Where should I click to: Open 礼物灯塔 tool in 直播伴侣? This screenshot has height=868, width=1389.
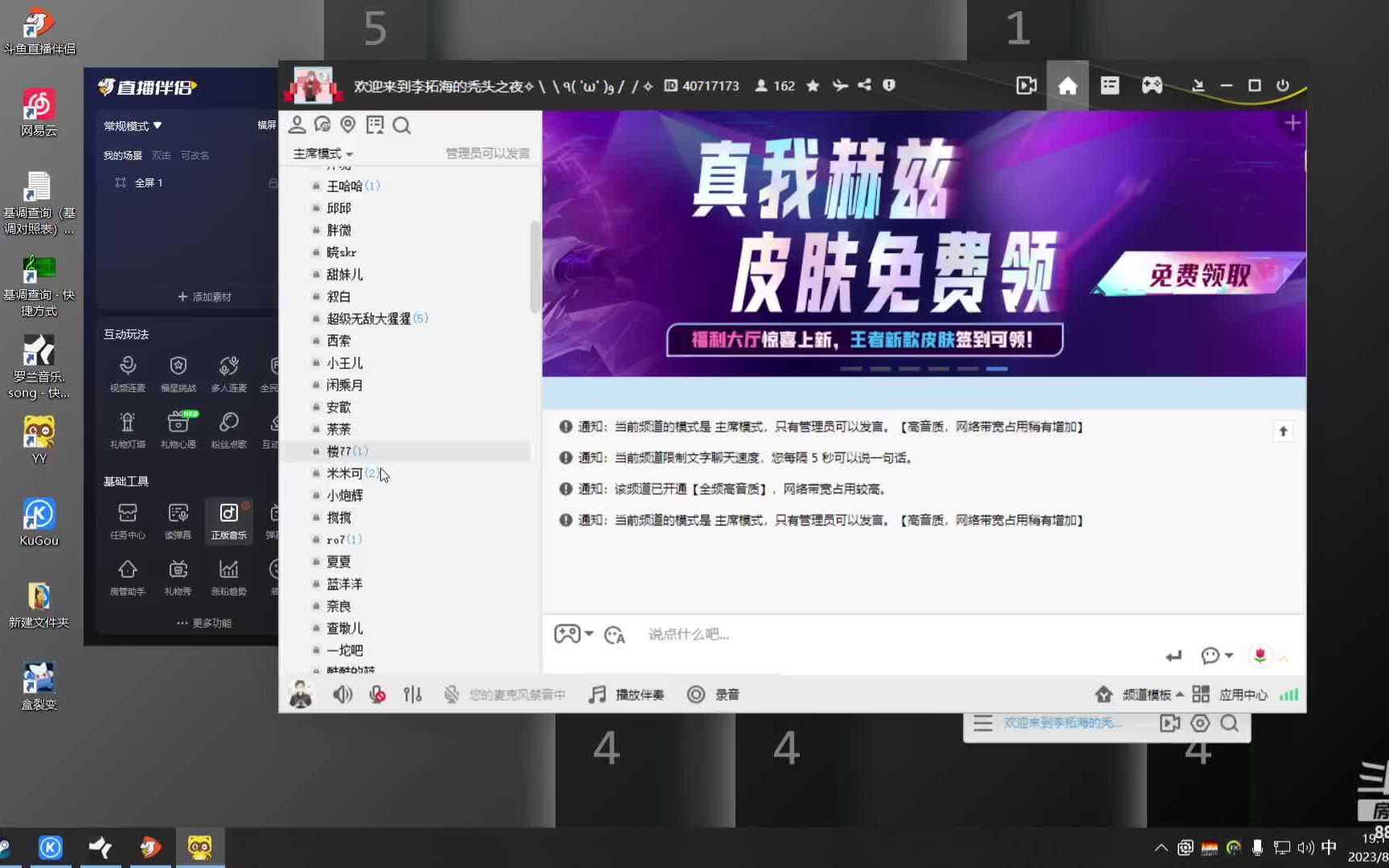tap(128, 430)
